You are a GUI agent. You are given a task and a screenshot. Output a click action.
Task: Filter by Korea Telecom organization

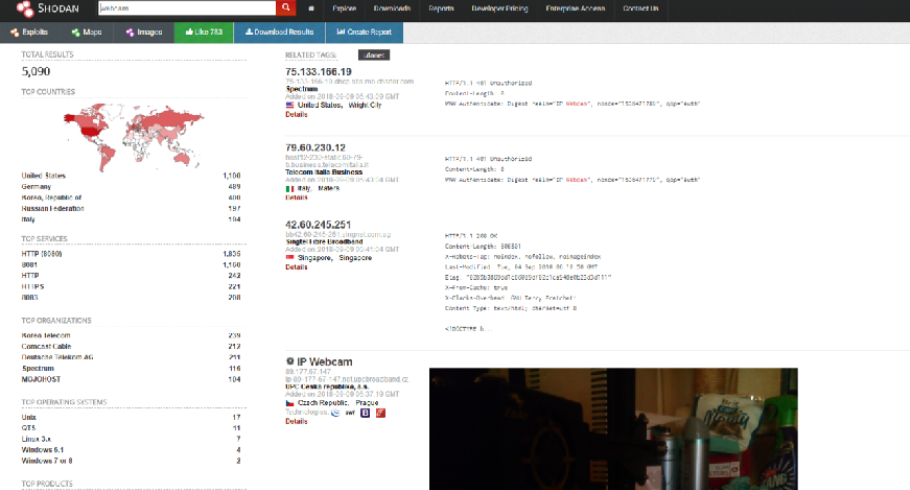pyautogui.click(x=46, y=336)
